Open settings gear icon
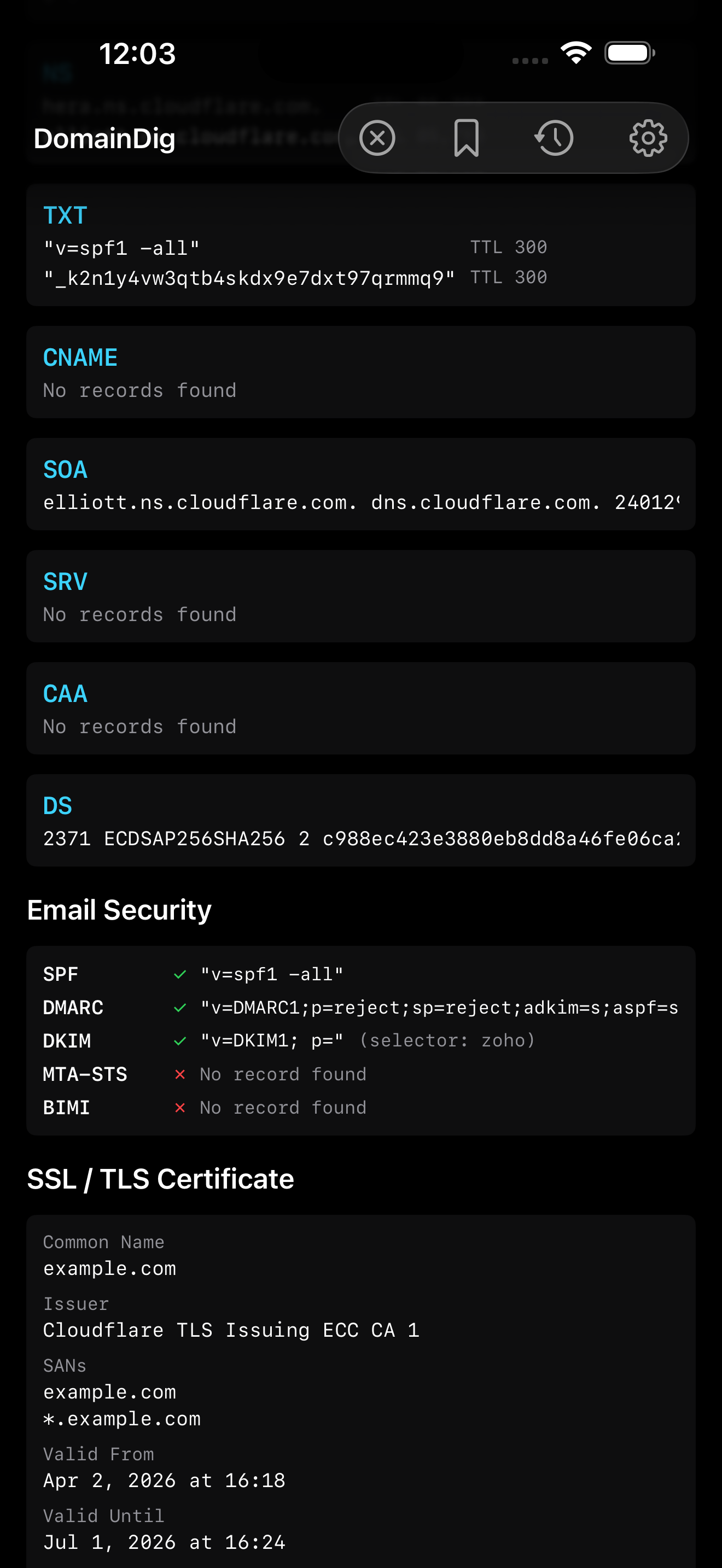 click(648, 138)
